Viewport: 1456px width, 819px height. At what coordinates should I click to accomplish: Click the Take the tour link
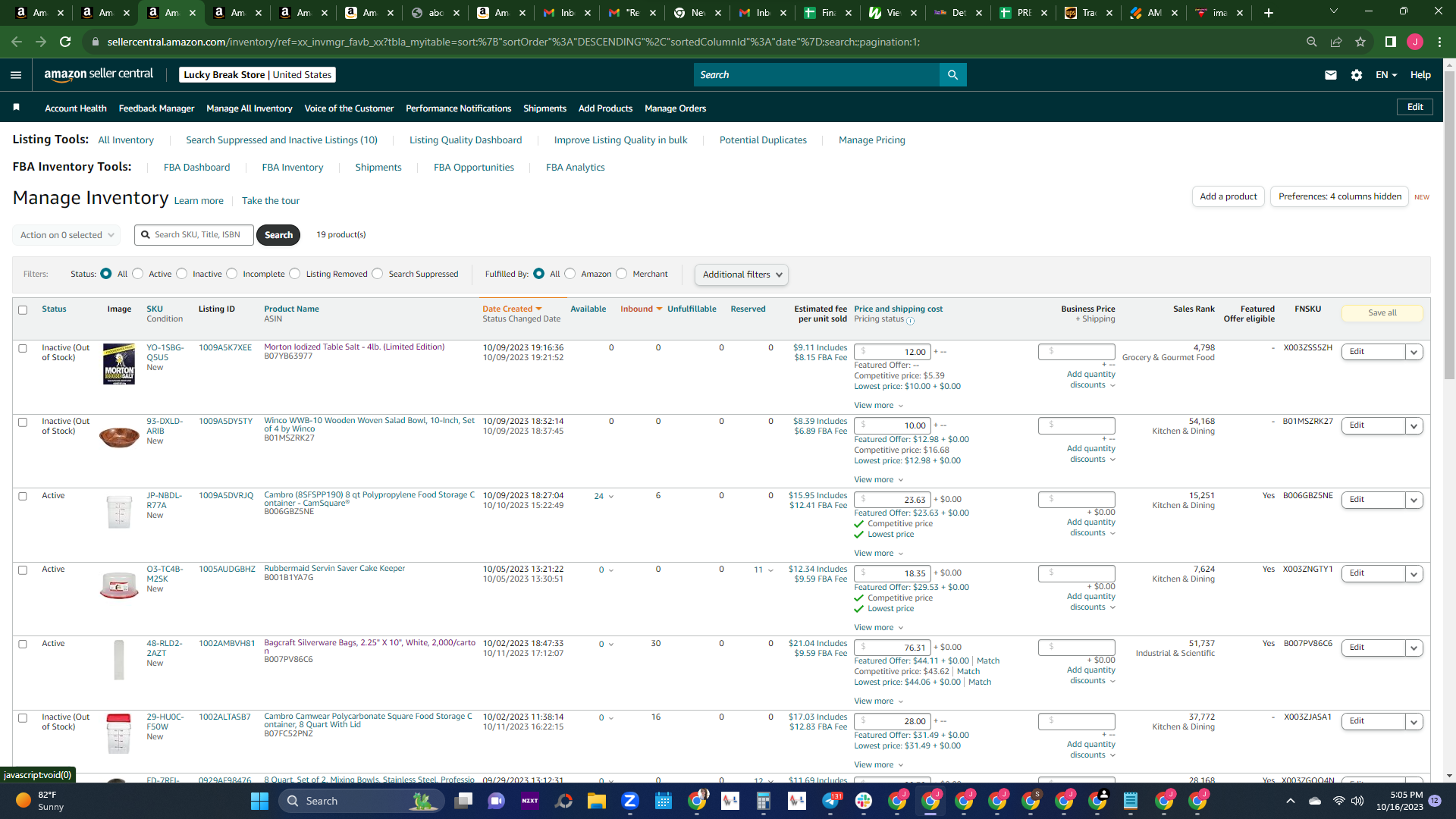coord(271,201)
